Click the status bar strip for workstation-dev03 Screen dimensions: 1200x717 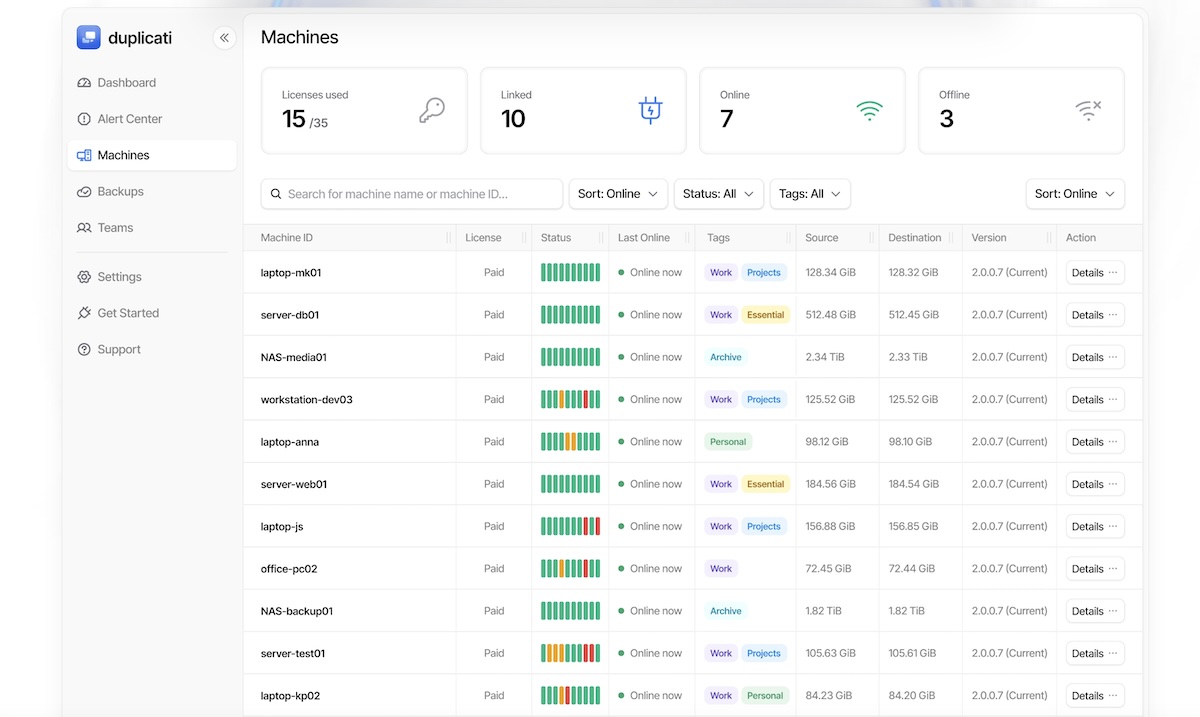coord(571,399)
